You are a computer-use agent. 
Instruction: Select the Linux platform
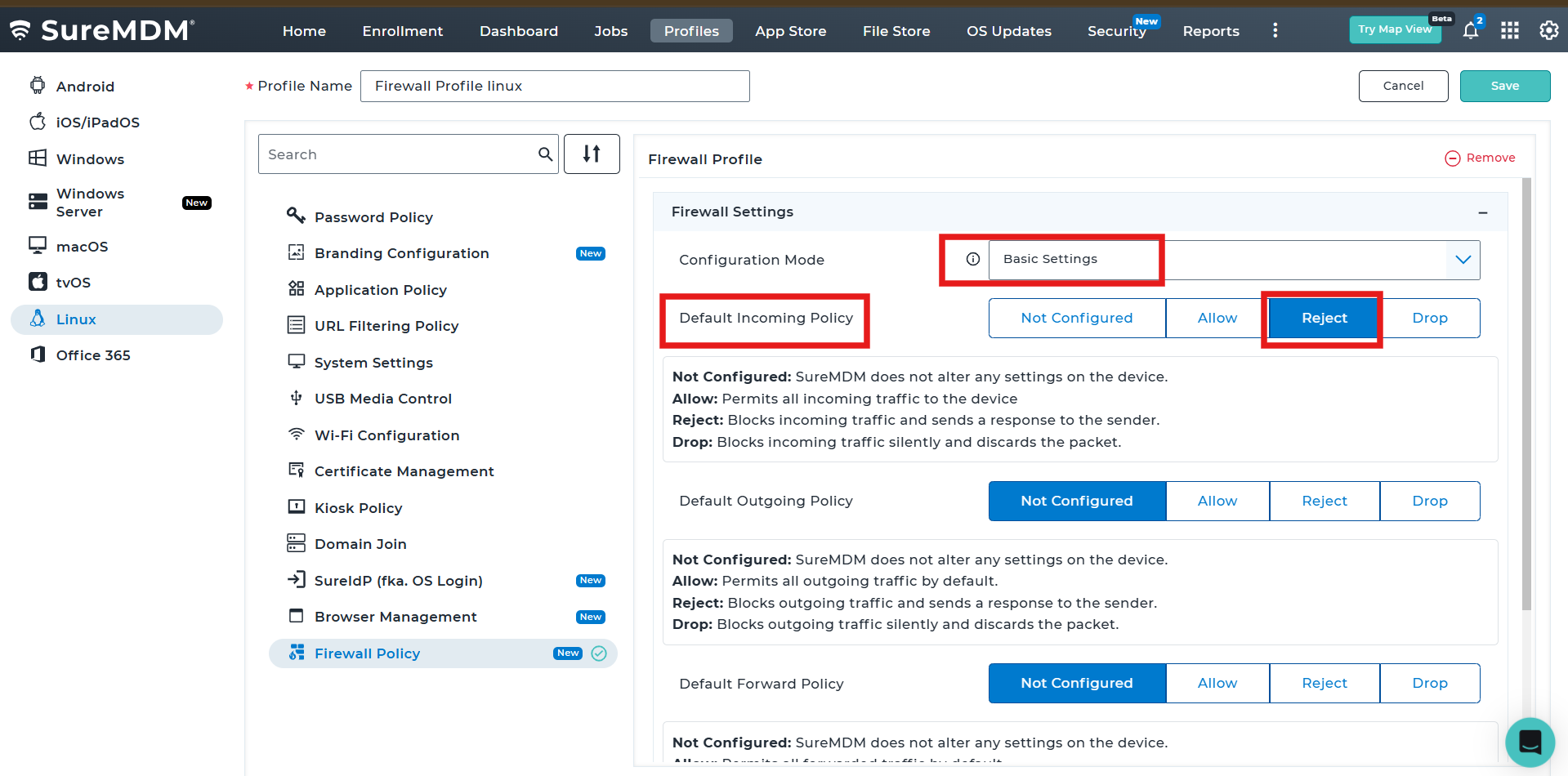(117, 319)
